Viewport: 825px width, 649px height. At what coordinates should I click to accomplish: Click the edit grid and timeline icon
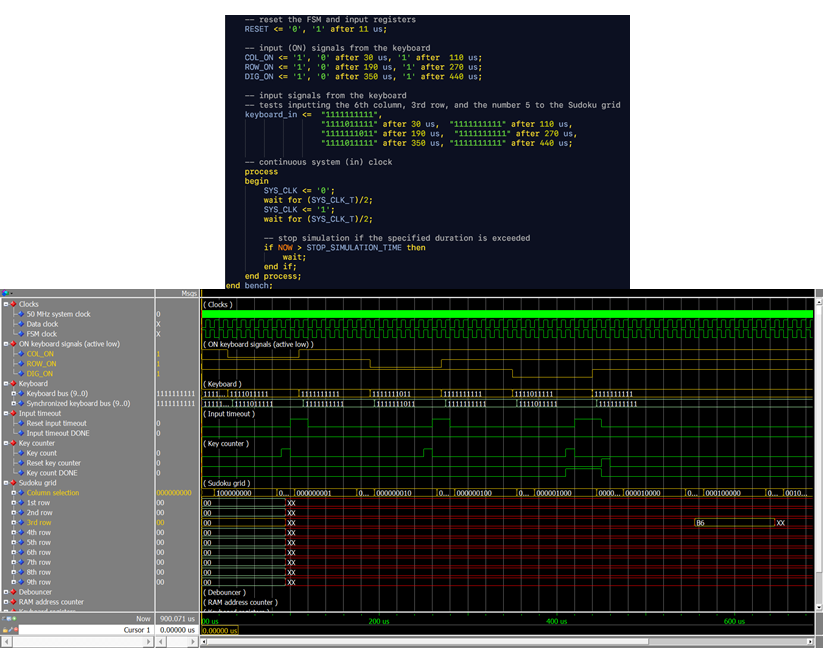(x=9, y=618)
